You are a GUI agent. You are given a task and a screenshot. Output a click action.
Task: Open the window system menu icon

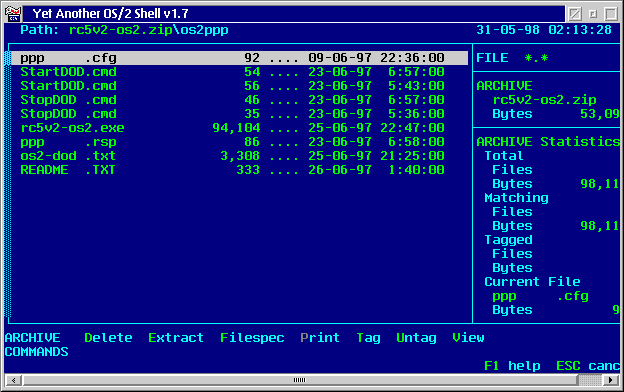(x=13, y=14)
